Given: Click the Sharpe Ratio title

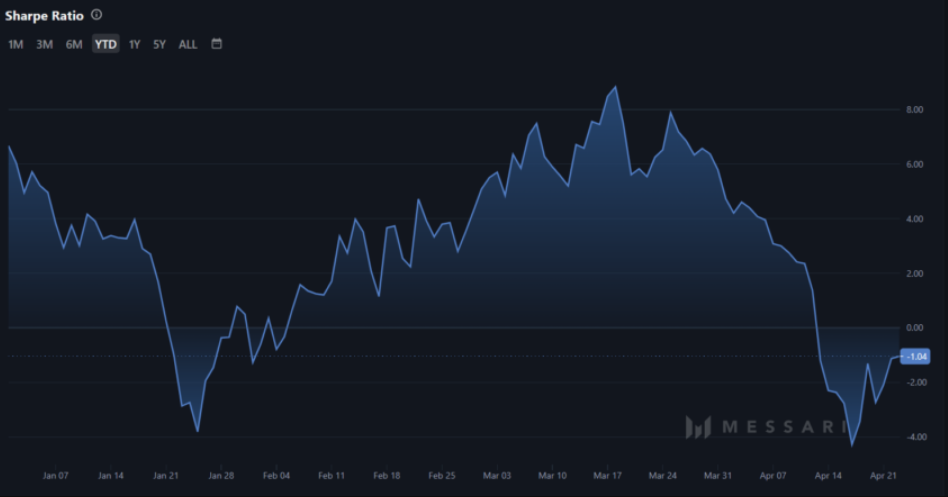Looking at the screenshot, I should point(44,16).
